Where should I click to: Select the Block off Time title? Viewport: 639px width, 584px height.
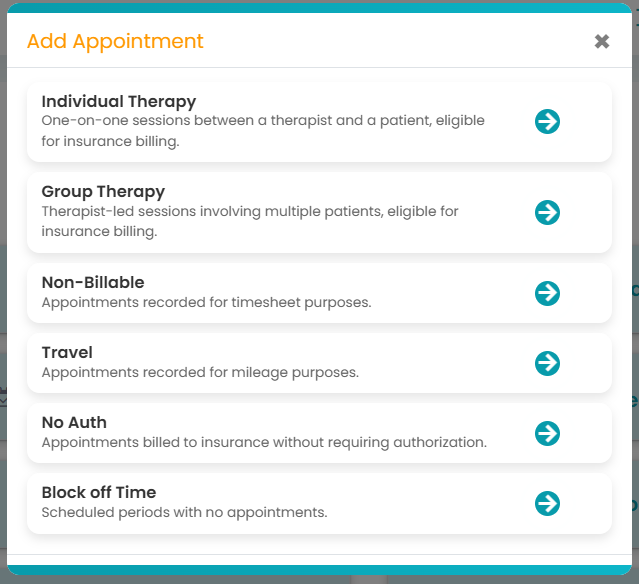99,492
